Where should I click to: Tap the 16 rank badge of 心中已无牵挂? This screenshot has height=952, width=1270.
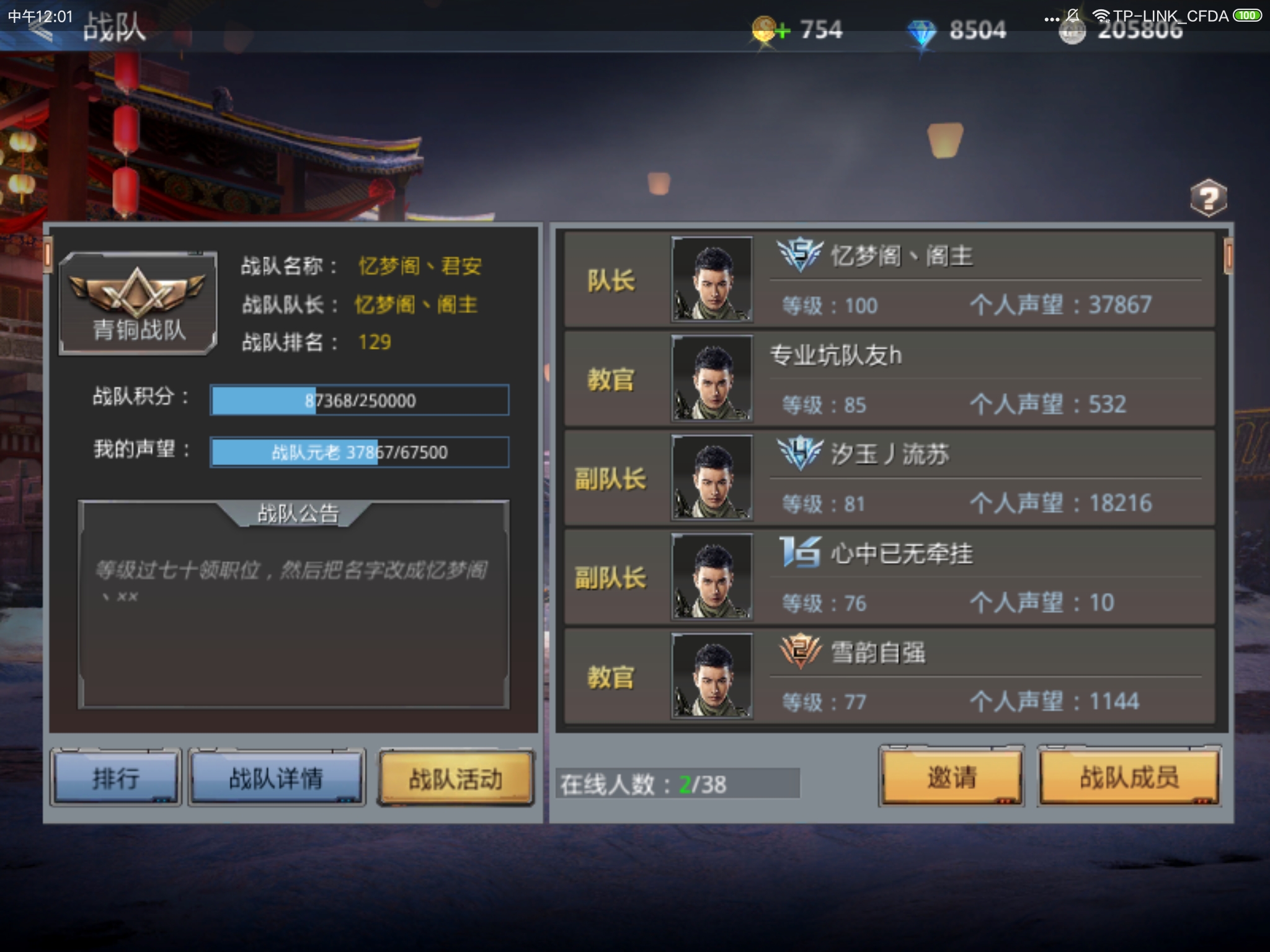pyautogui.click(x=800, y=552)
